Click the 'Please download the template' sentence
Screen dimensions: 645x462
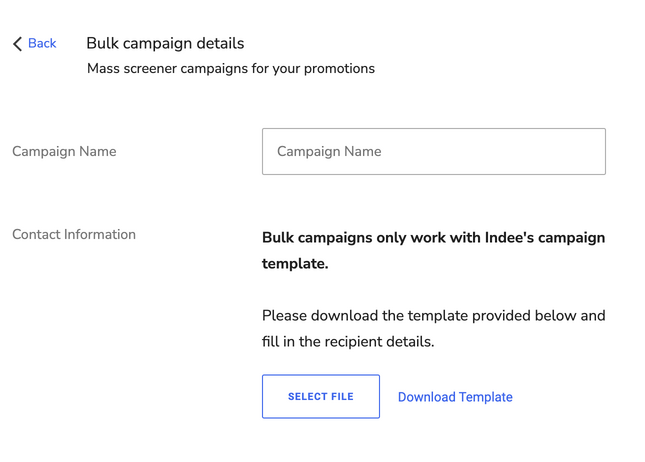(433, 316)
